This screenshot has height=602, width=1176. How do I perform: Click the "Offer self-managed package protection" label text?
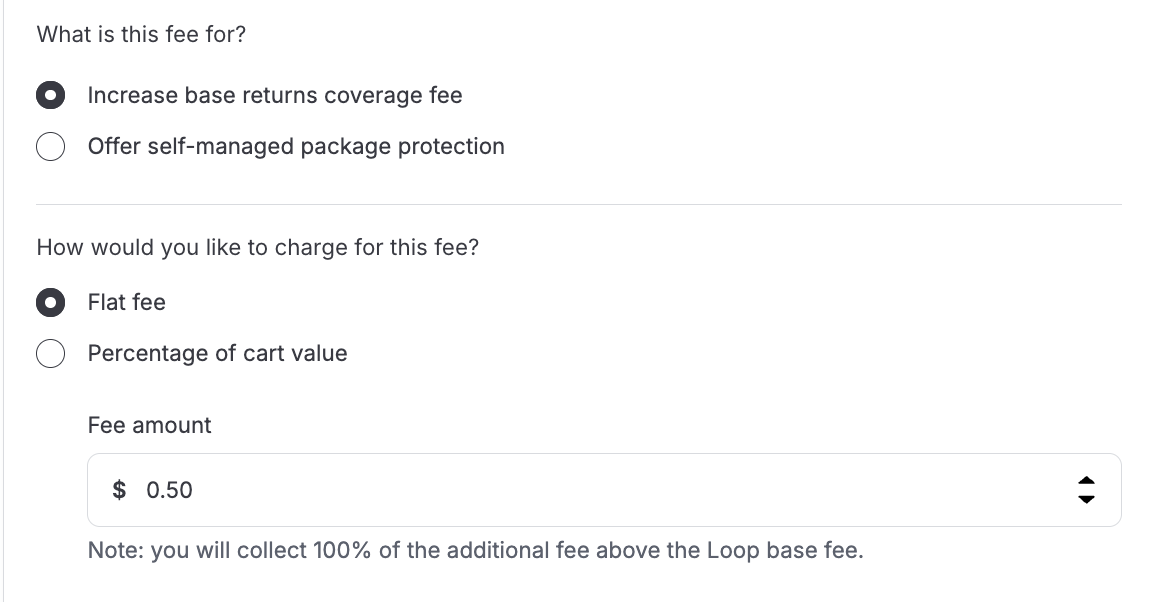(x=296, y=147)
